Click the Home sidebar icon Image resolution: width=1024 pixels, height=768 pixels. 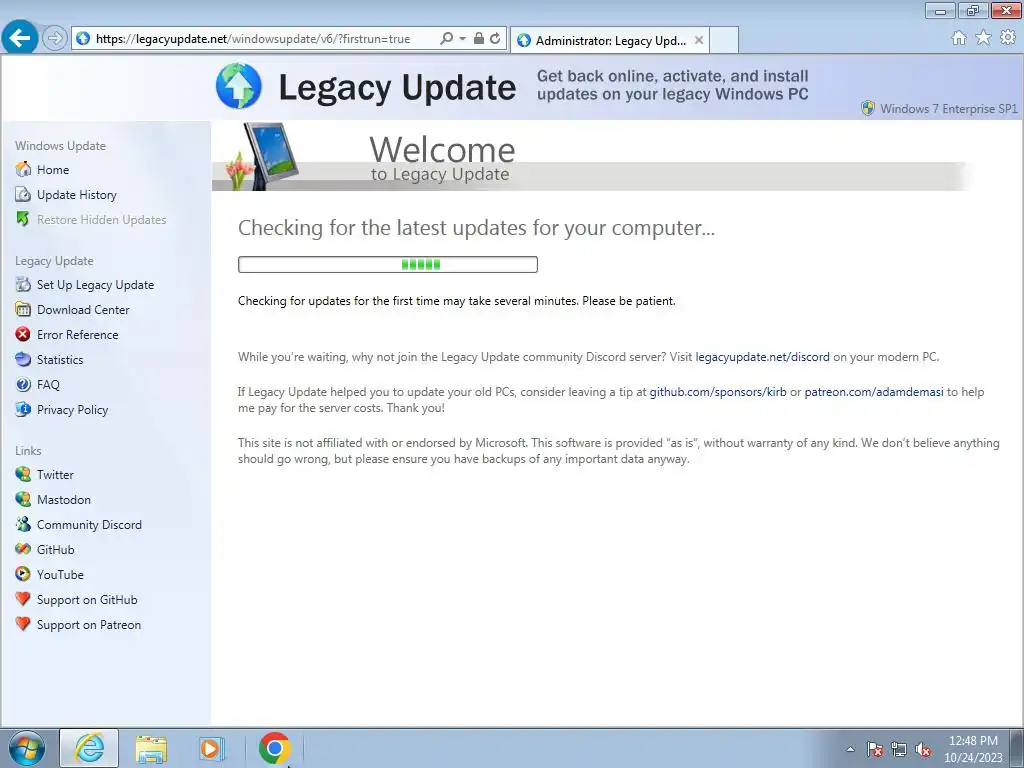pos(23,169)
